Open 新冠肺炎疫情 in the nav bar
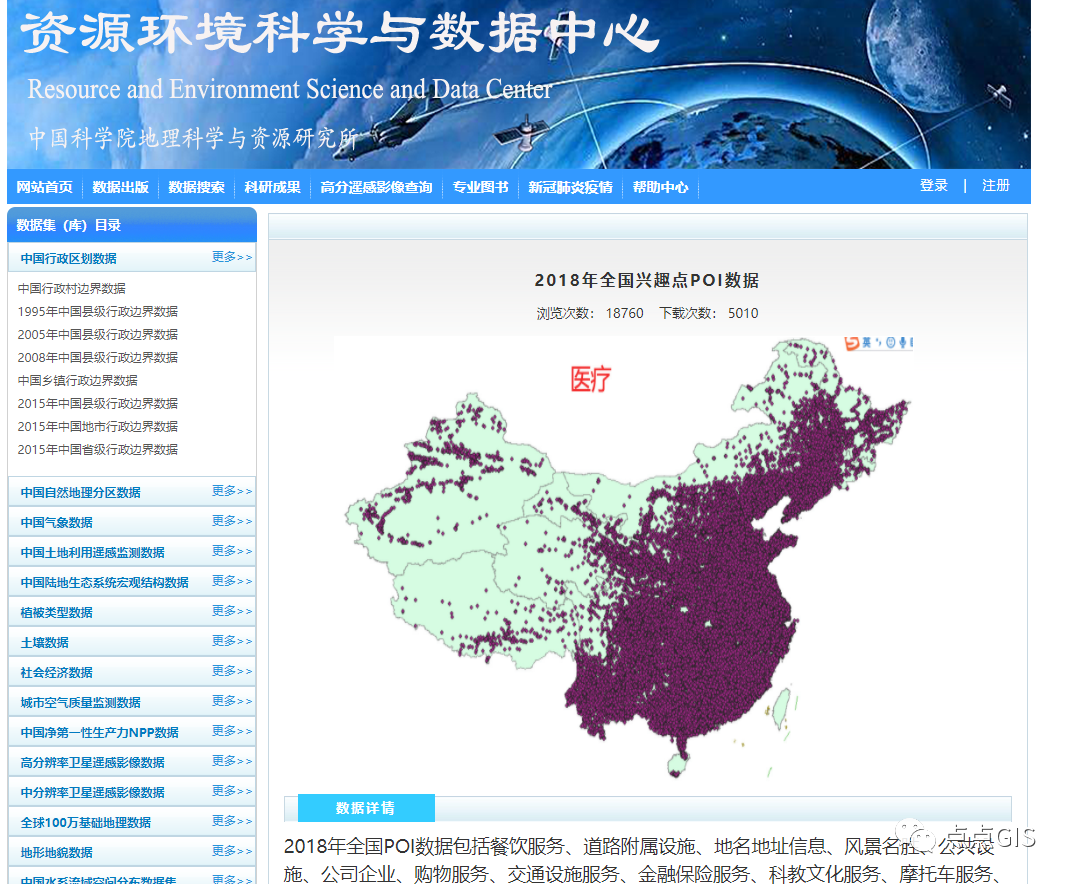The width and height of the screenshot is (1071, 884). pos(570,187)
